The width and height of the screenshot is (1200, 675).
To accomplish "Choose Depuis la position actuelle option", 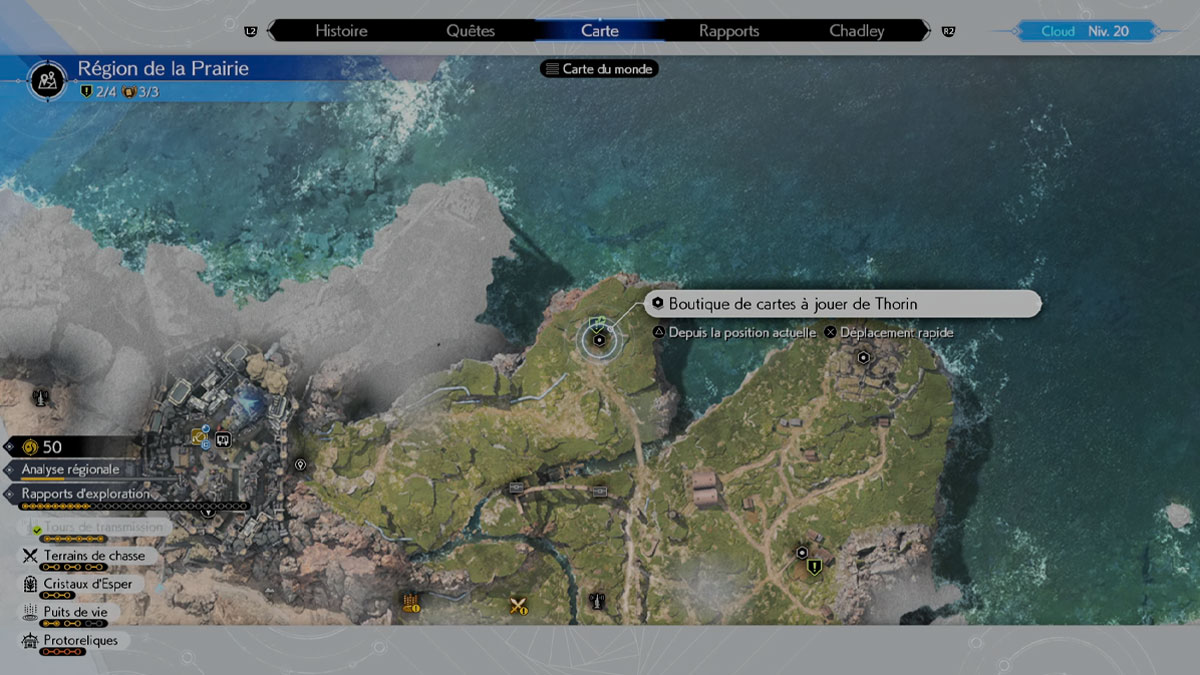I will click(739, 332).
